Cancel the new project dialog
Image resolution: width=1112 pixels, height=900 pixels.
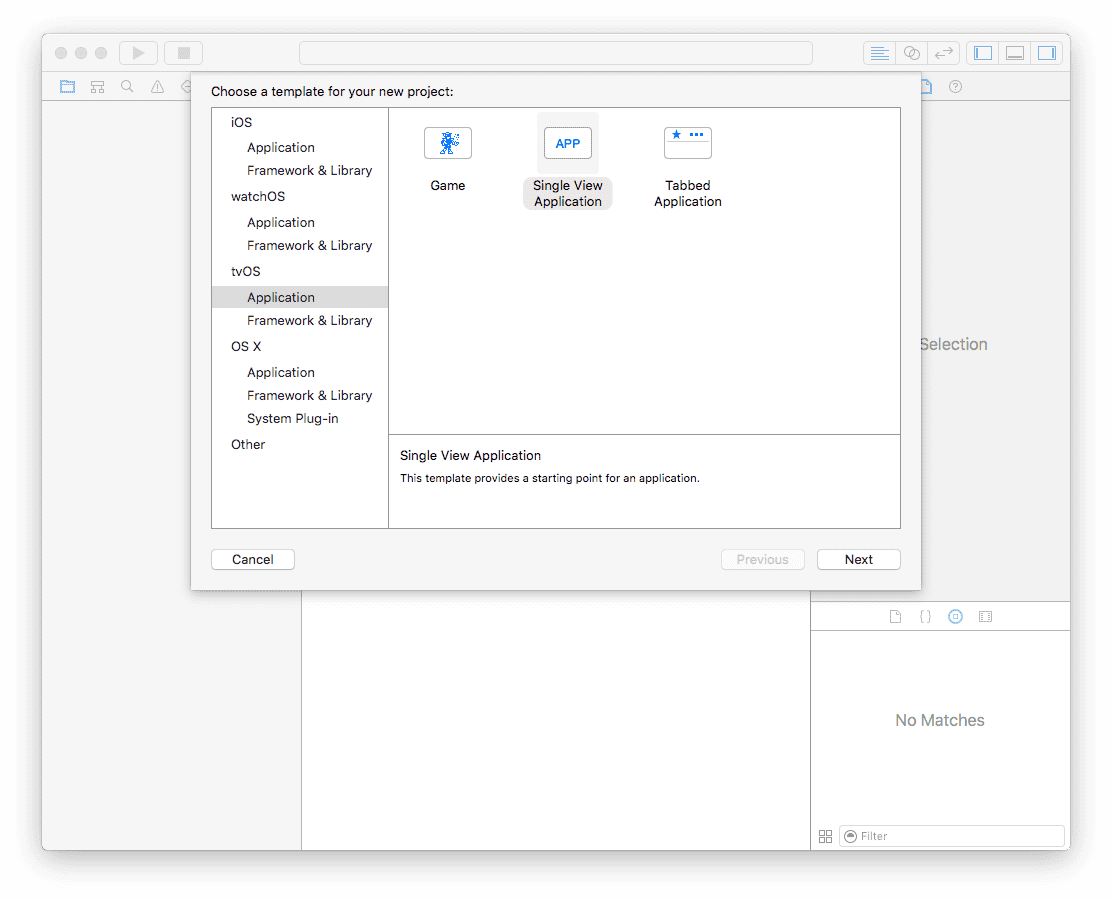[252, 560]
